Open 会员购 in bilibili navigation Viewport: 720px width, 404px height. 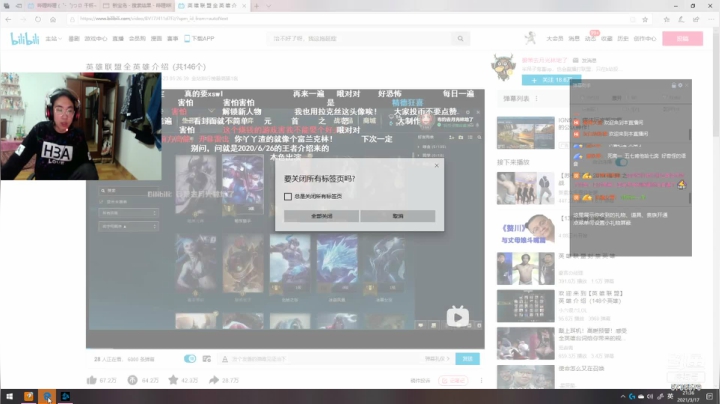[x=137, y=39]
